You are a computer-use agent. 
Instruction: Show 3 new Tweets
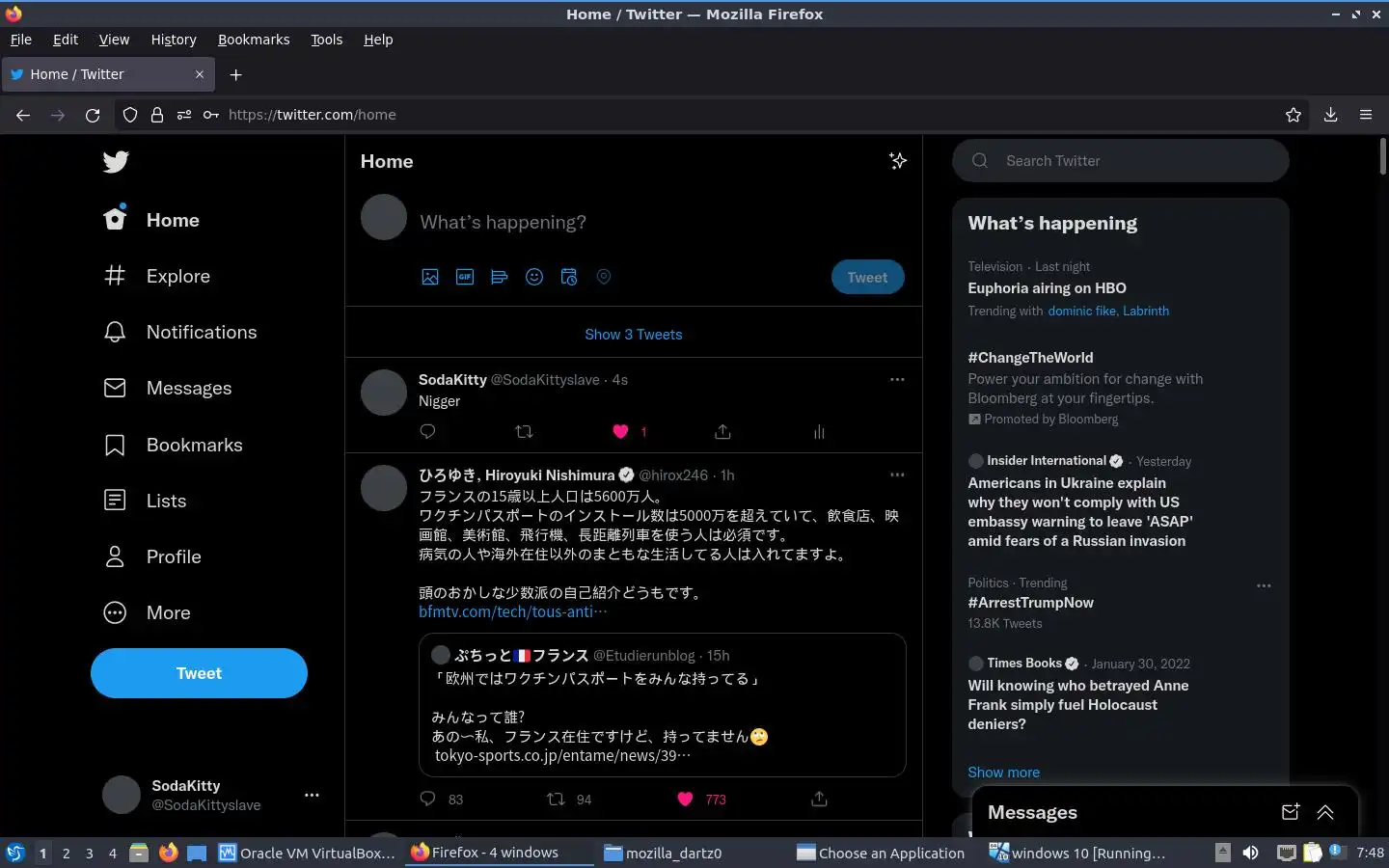click(634, 334)
